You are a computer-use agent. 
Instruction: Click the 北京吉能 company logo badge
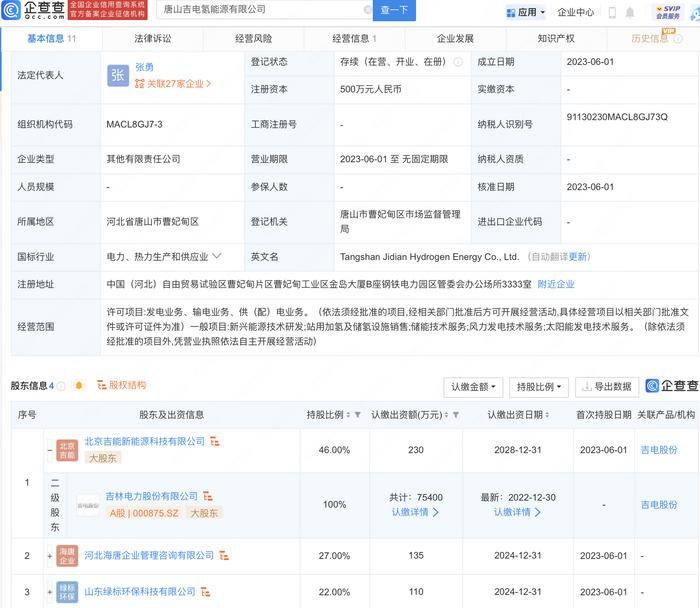point(67,450)
